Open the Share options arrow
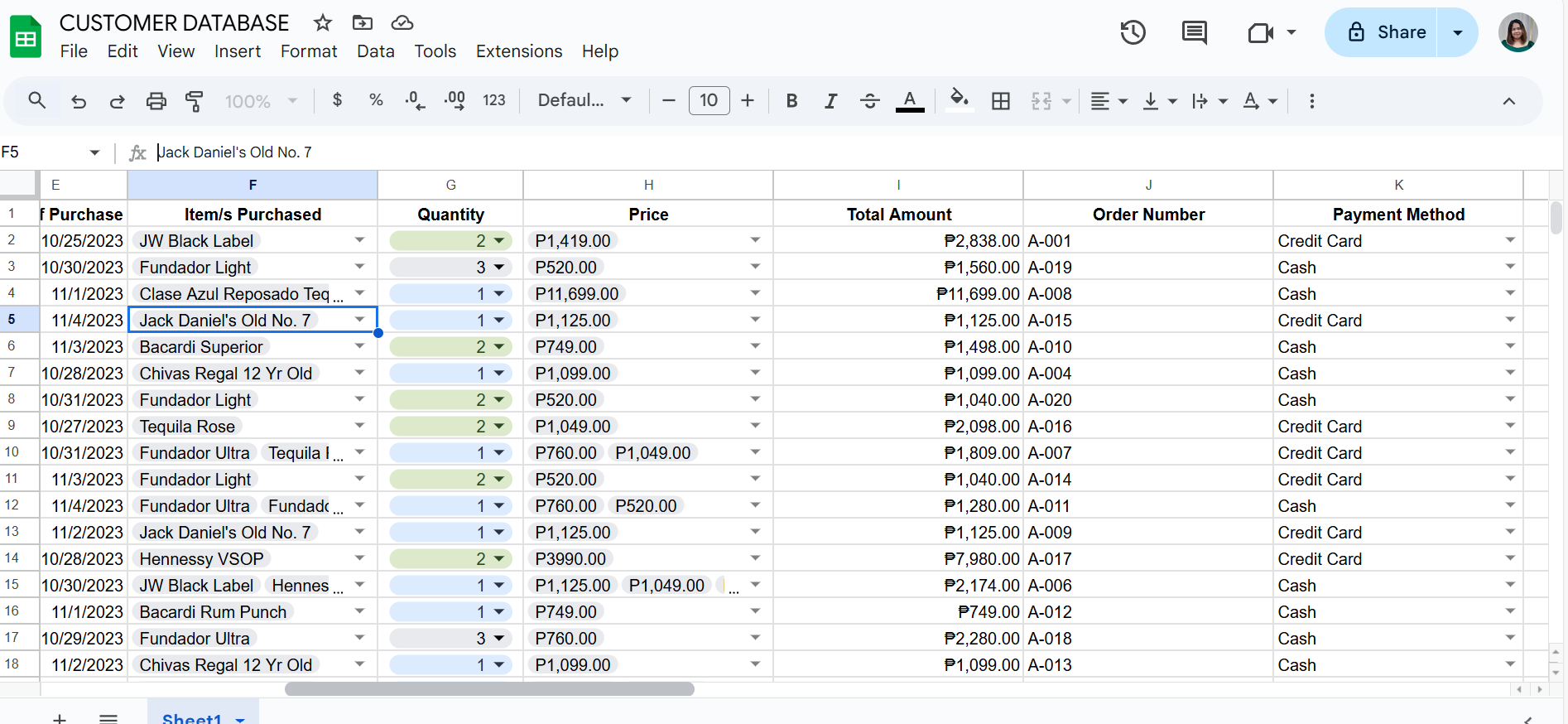Viewport: 1568px width, 724px height. tap(1458, 32)
